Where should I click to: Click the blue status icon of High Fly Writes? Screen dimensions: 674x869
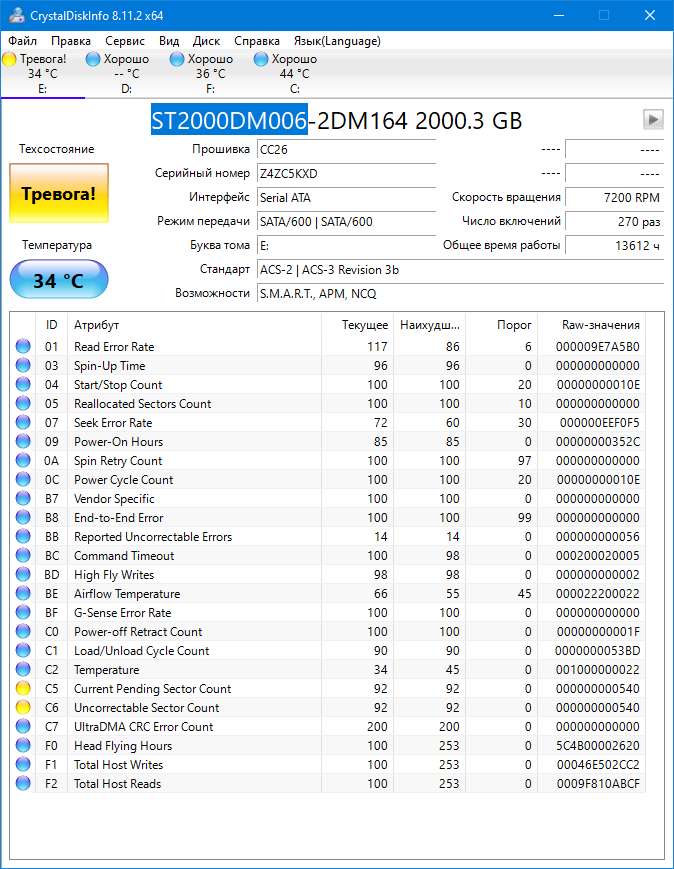click(x=23, y=574)
